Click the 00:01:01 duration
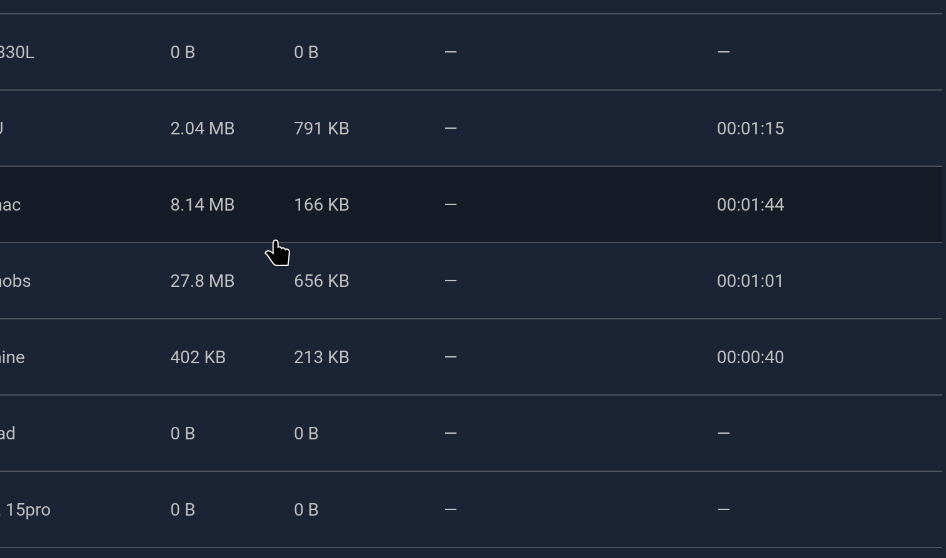 click(750, 281)
